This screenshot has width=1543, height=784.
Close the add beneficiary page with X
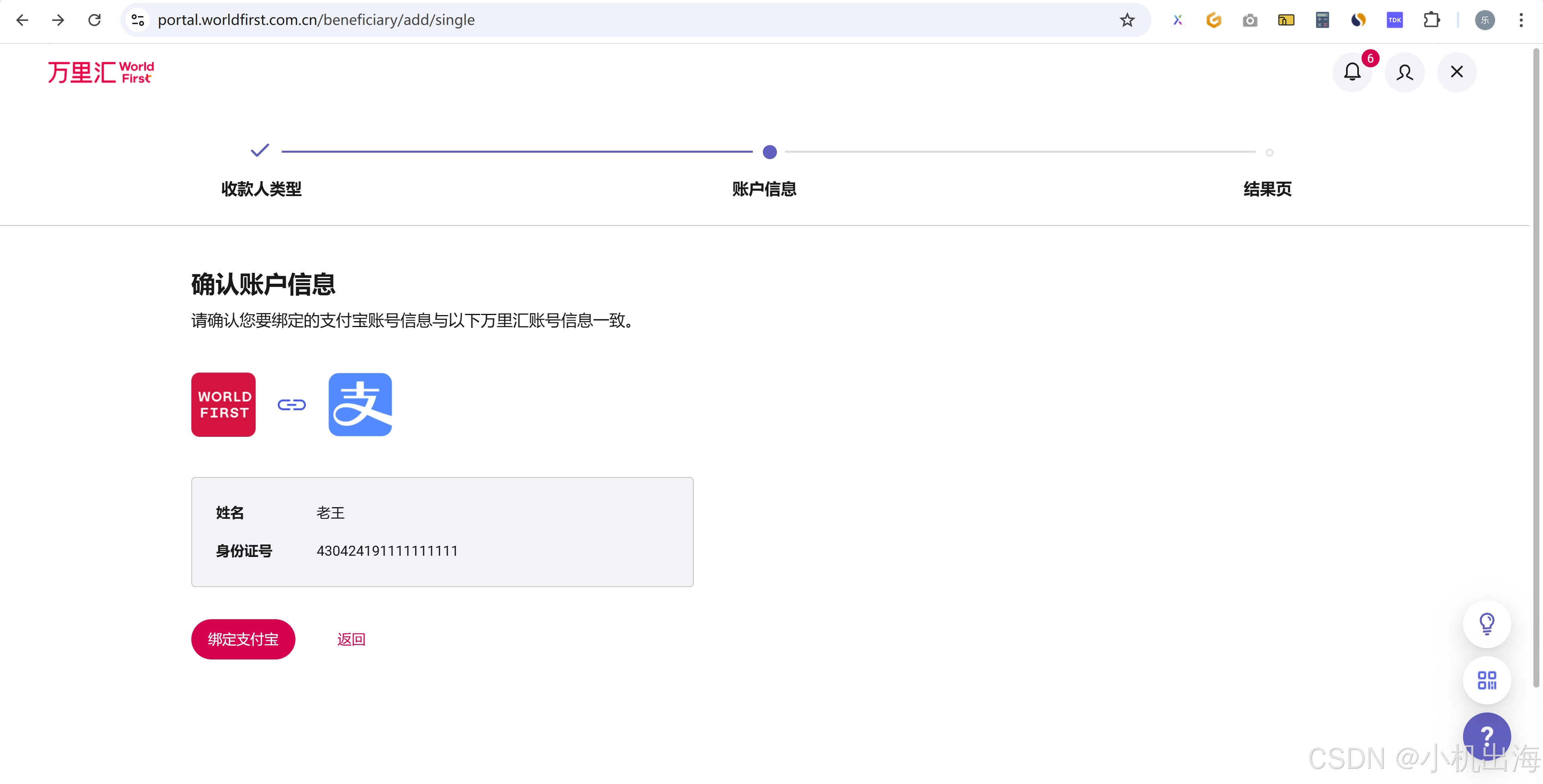click(x=1456, y=72)
